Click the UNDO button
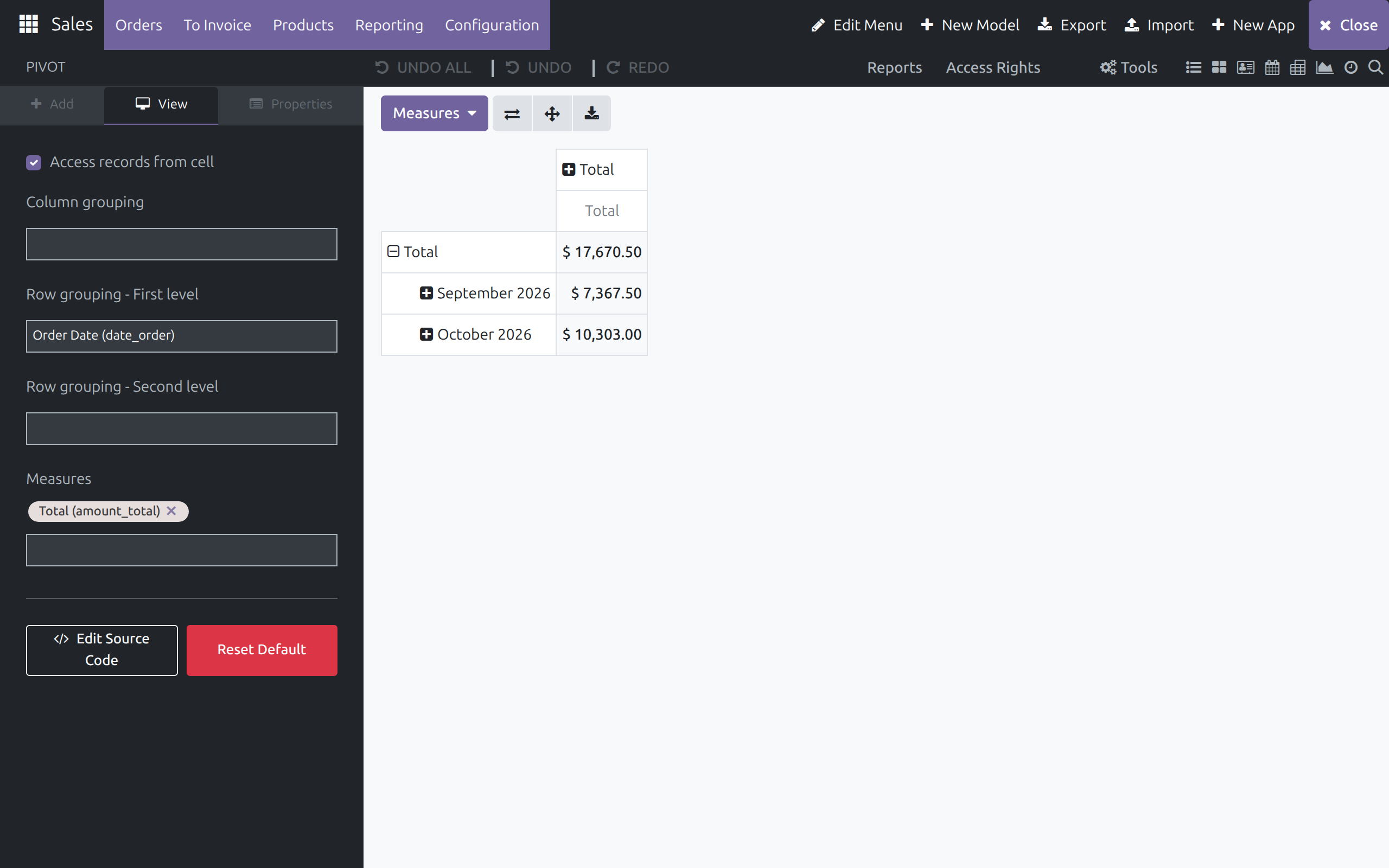1389x868 pixels. 538,68
